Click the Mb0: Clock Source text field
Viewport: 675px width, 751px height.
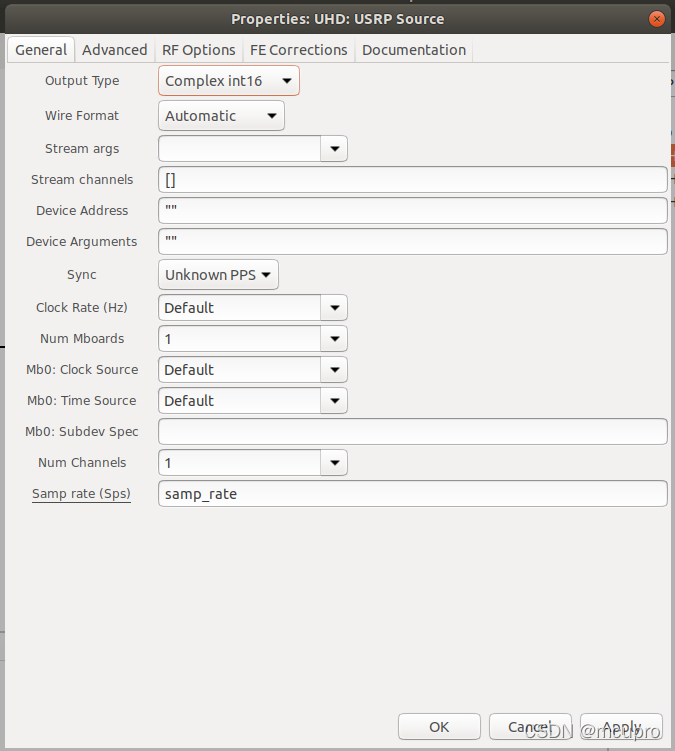240,370
